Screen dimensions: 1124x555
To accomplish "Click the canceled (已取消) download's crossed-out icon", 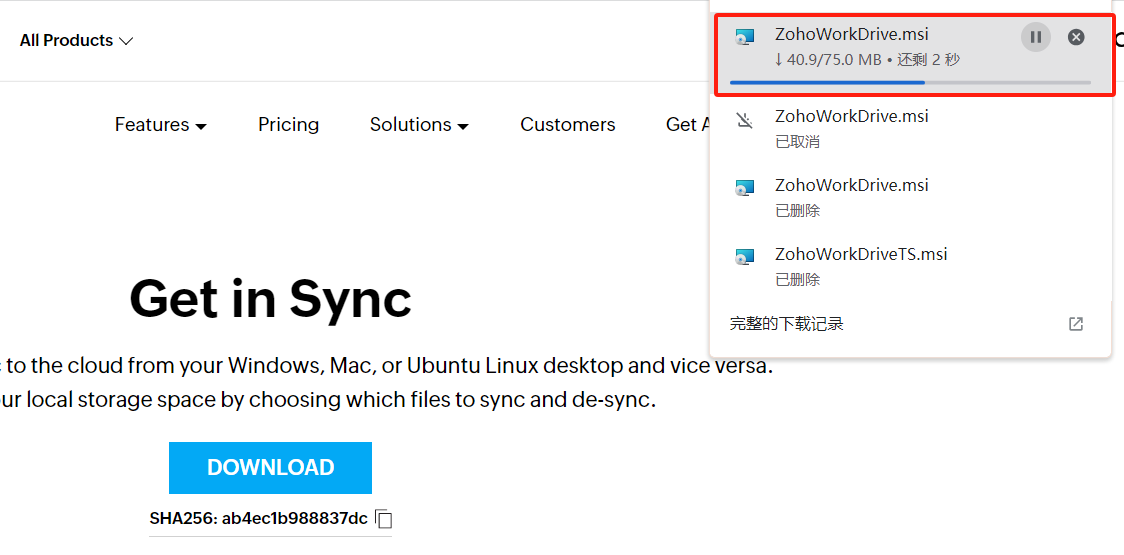I will [744, 121].
